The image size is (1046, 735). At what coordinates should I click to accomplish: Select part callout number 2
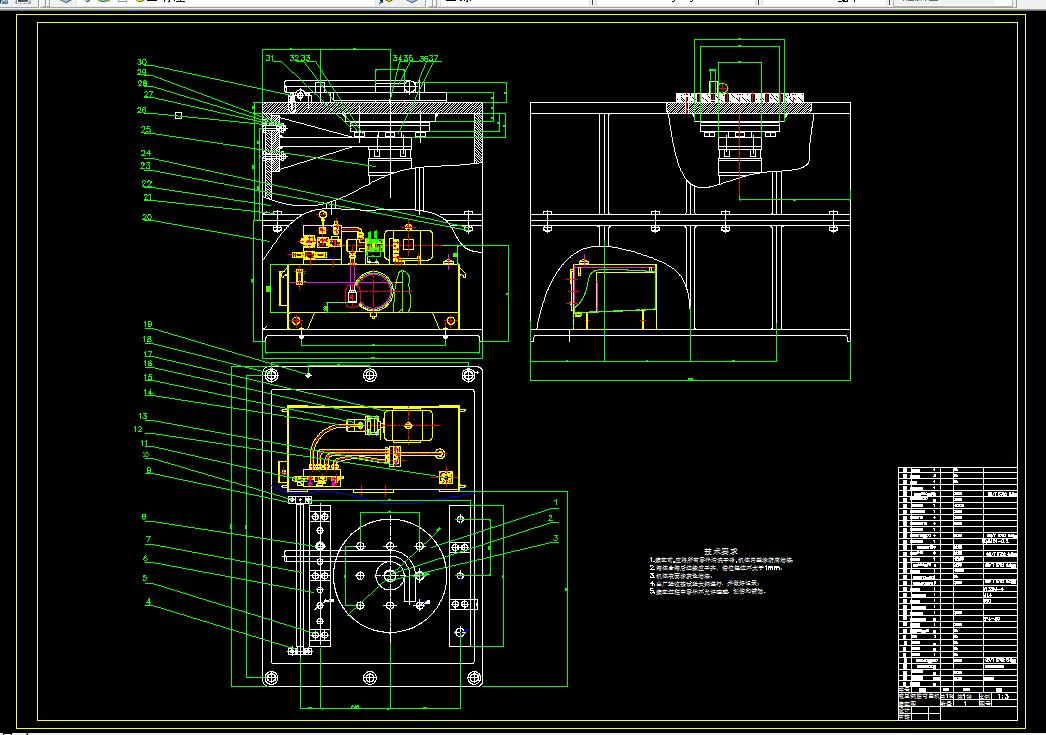550,518
